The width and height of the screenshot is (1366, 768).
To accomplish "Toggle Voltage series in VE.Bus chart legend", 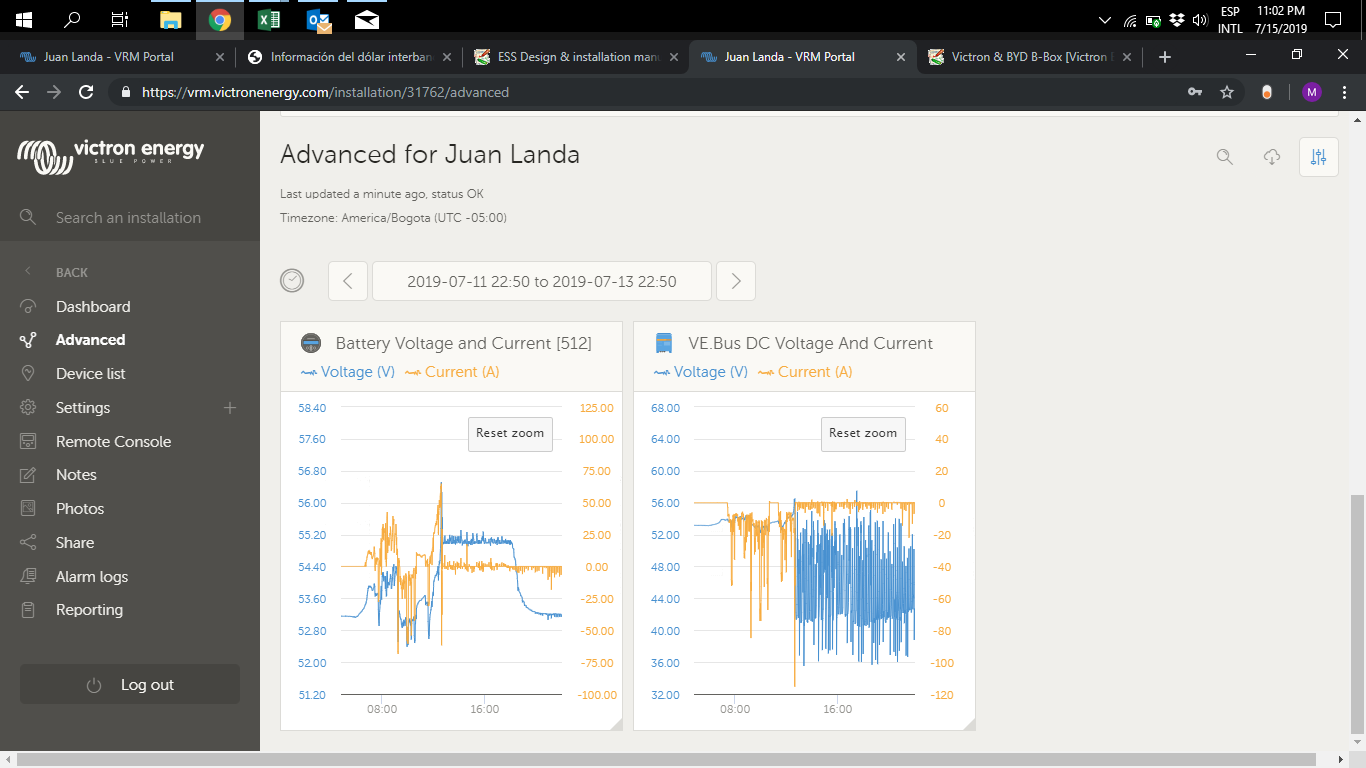I will point(701,372).
